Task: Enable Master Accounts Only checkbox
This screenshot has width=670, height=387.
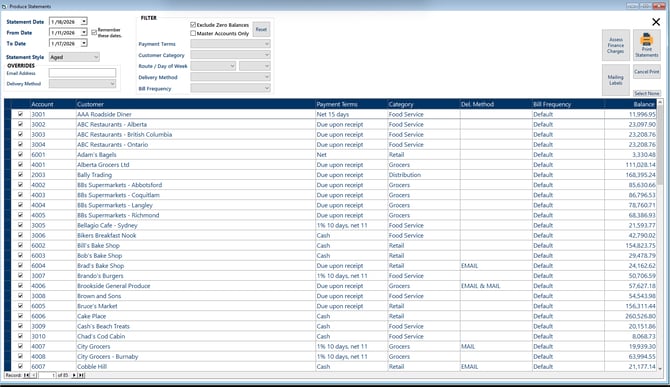Action: coord(193,33)
